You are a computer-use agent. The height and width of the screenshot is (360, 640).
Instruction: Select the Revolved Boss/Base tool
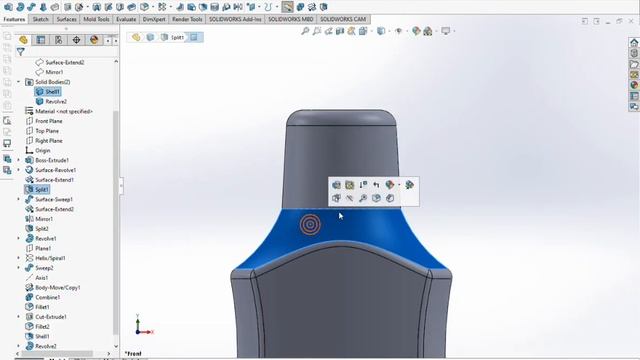pyautogui.click(x=20, y=7)
